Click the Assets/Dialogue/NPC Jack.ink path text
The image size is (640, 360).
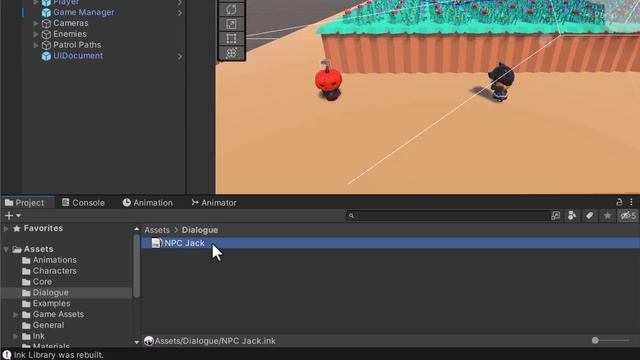[x=215, y=341]
